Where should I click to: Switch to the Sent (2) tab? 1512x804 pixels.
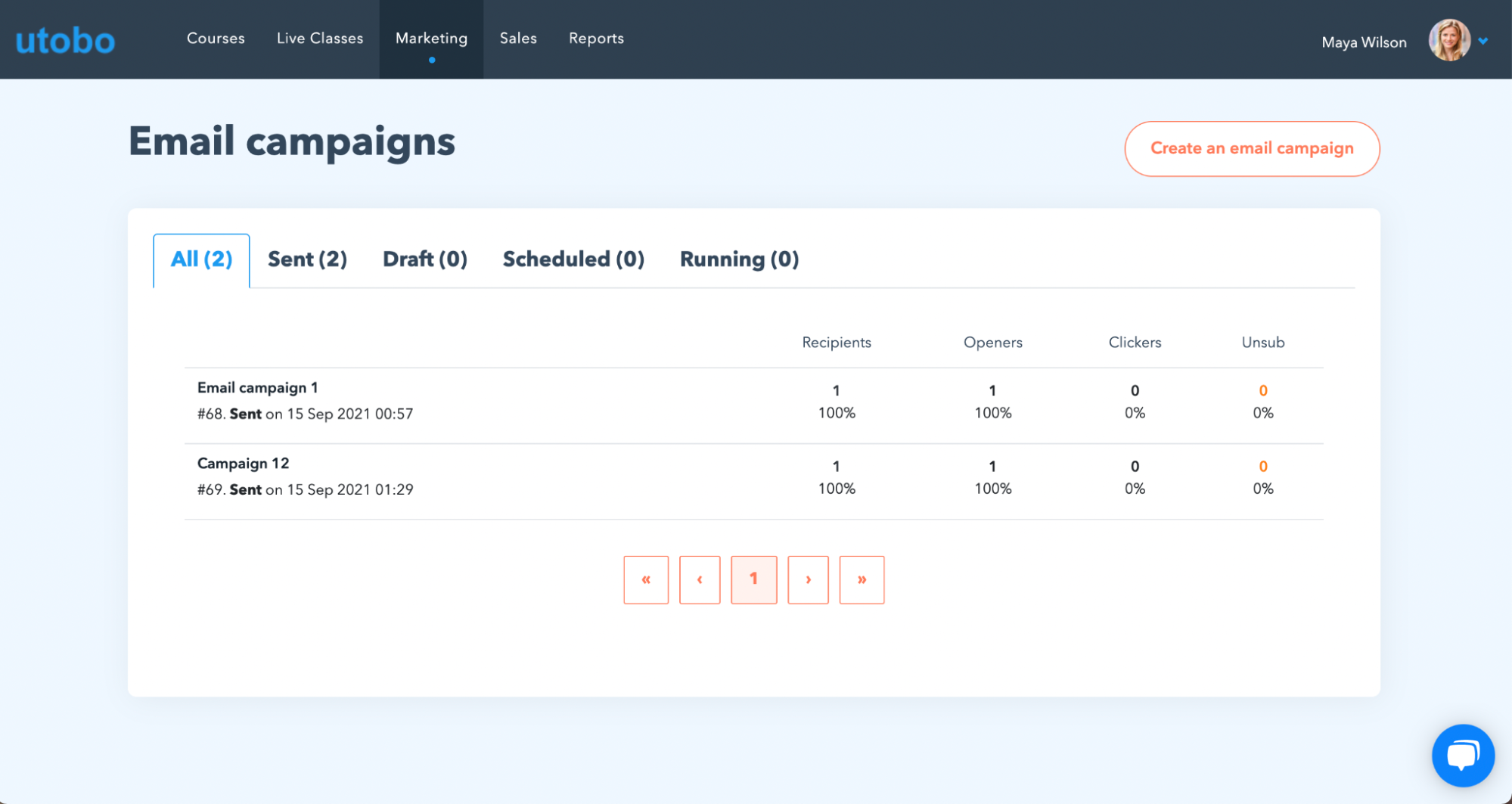point(307,259)
